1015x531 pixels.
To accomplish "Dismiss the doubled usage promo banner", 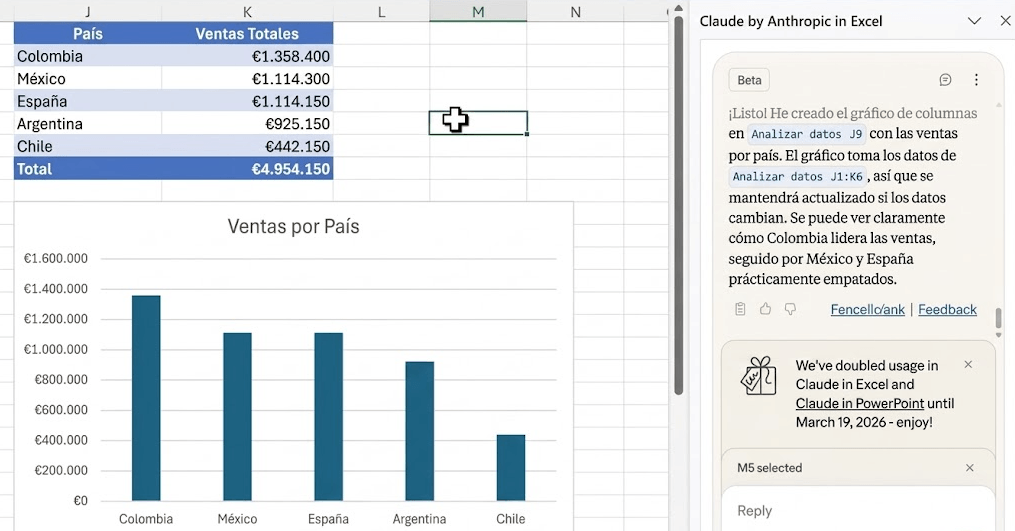I will [x=968, y=365].
